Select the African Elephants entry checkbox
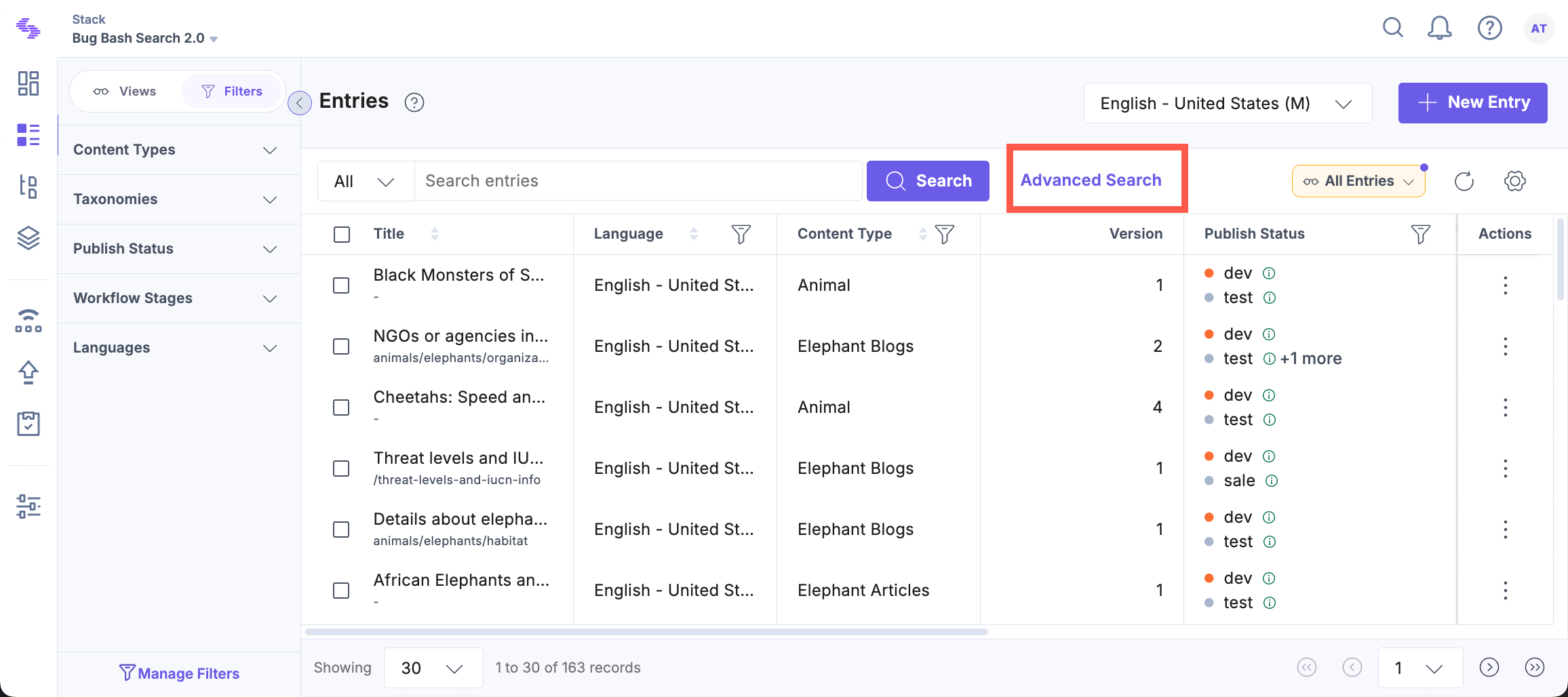 click(x=341, y=591)
